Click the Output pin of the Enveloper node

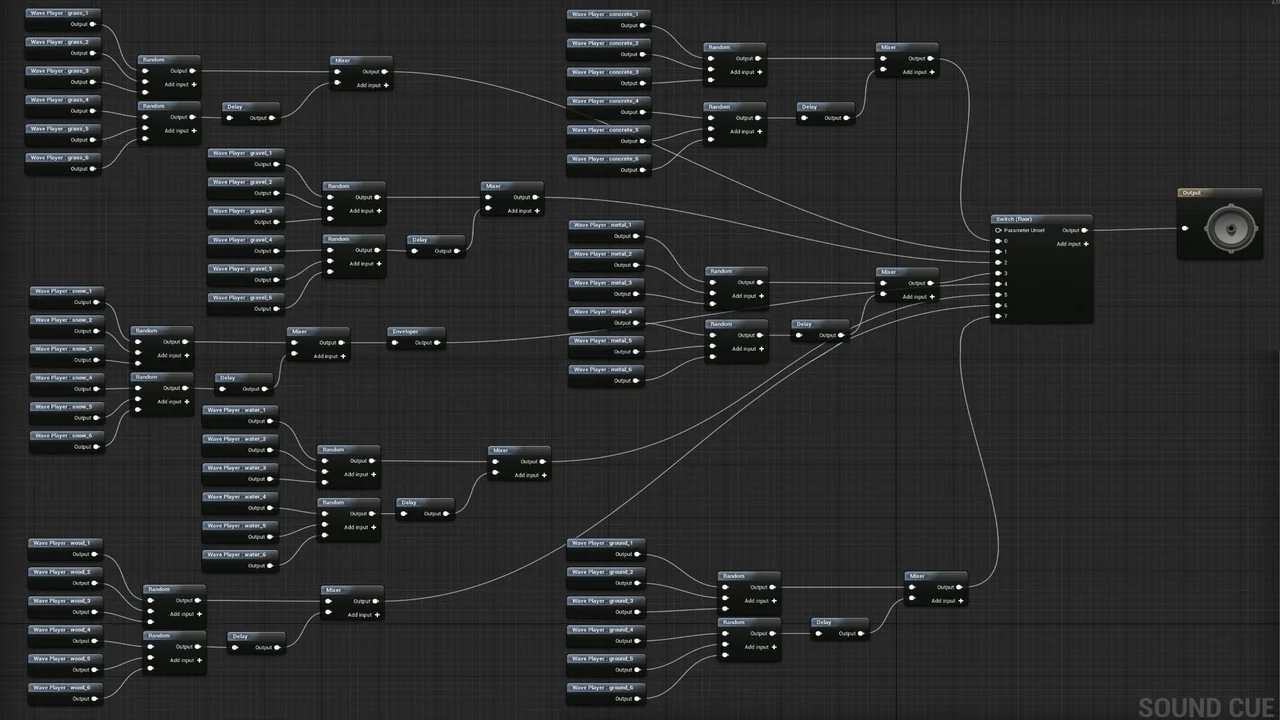tap(437, 342)
